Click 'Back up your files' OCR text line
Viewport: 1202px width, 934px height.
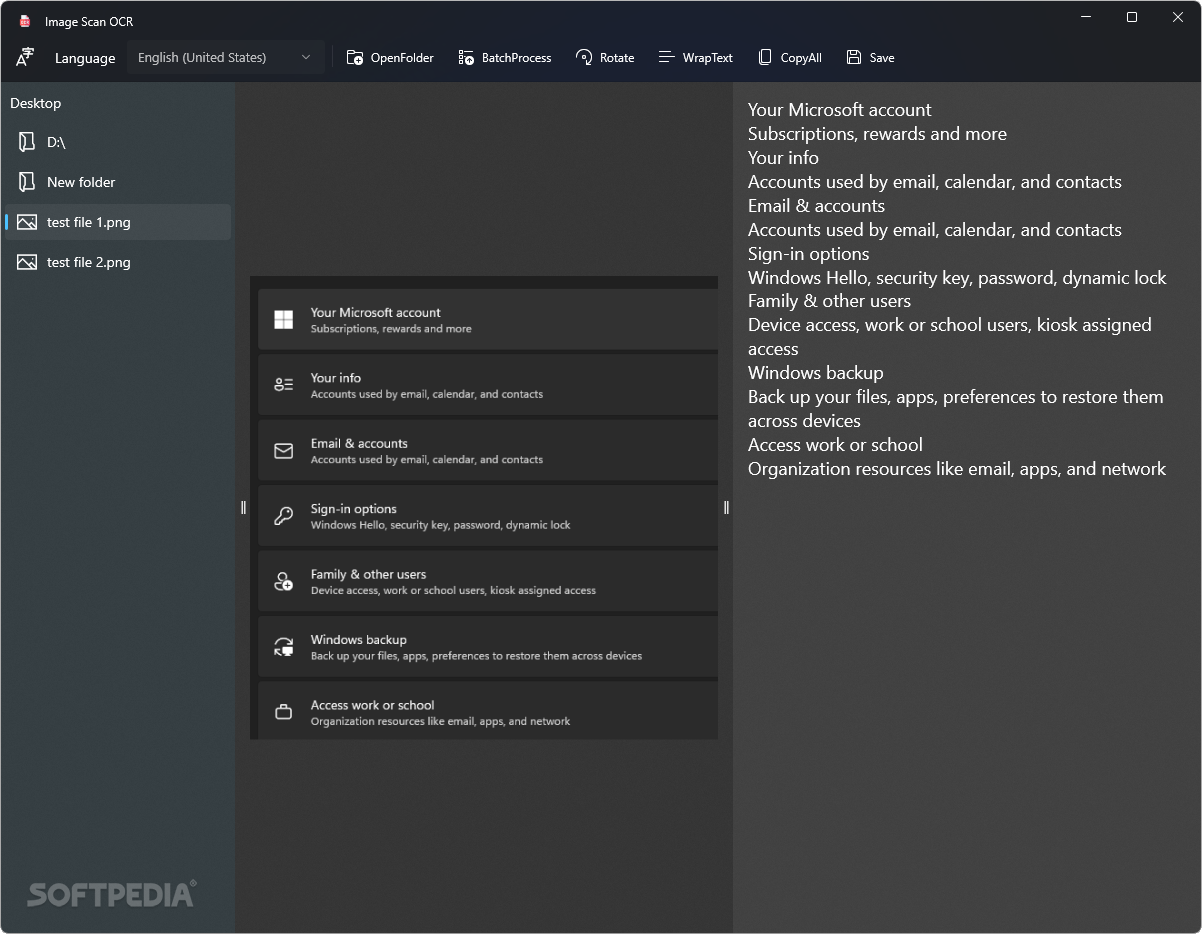tap(956, 397)
